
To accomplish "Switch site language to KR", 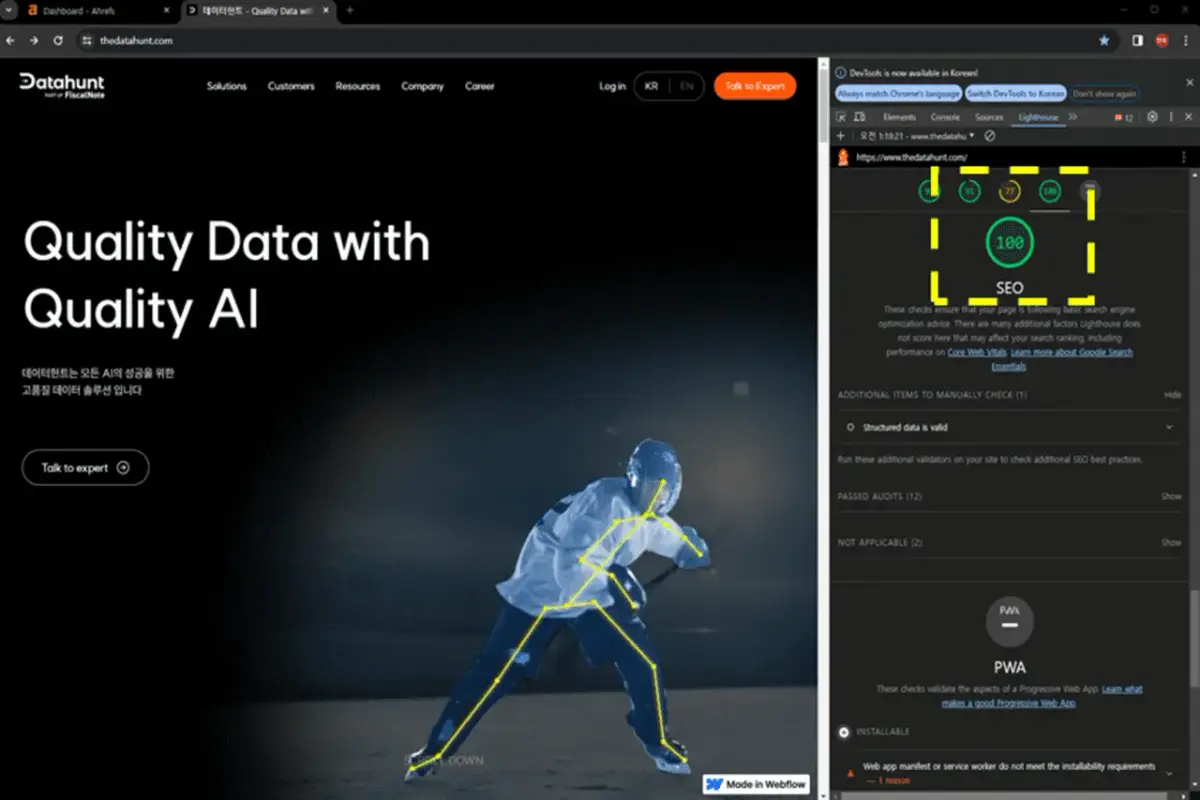I will pyautogui.click(x=651, y=86).
